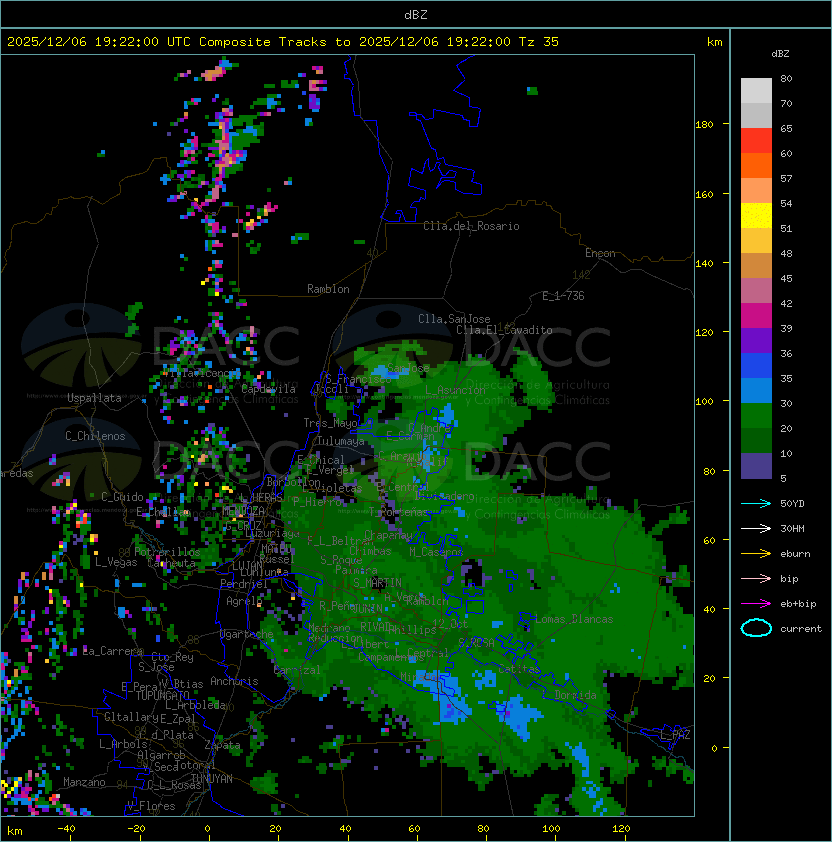This screenshot has height=842, width=832.
Task: Pick the slate 5-10 dBZ swatch
Action: (756, 466)
